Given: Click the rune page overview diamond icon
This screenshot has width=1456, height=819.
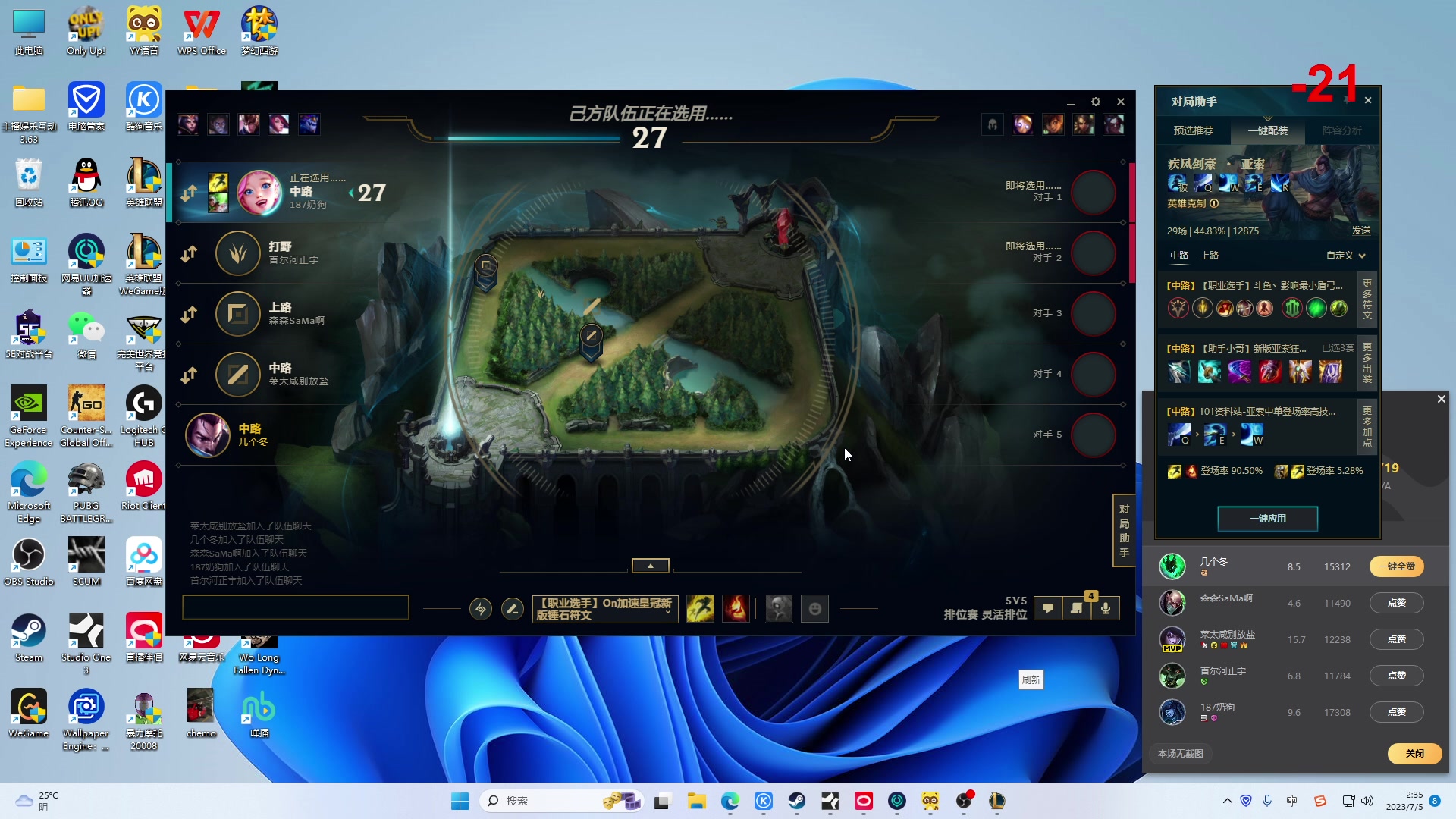Looking at the screenshot, I should (481, 609).
